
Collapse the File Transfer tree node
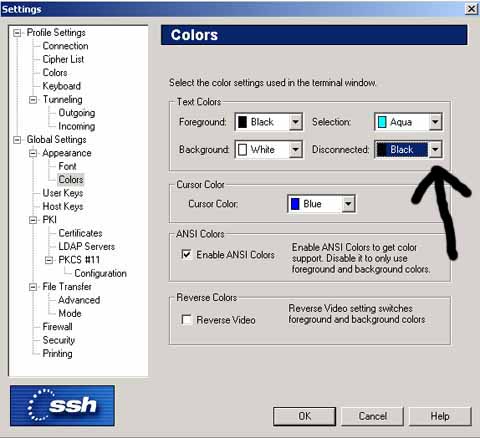33,287
